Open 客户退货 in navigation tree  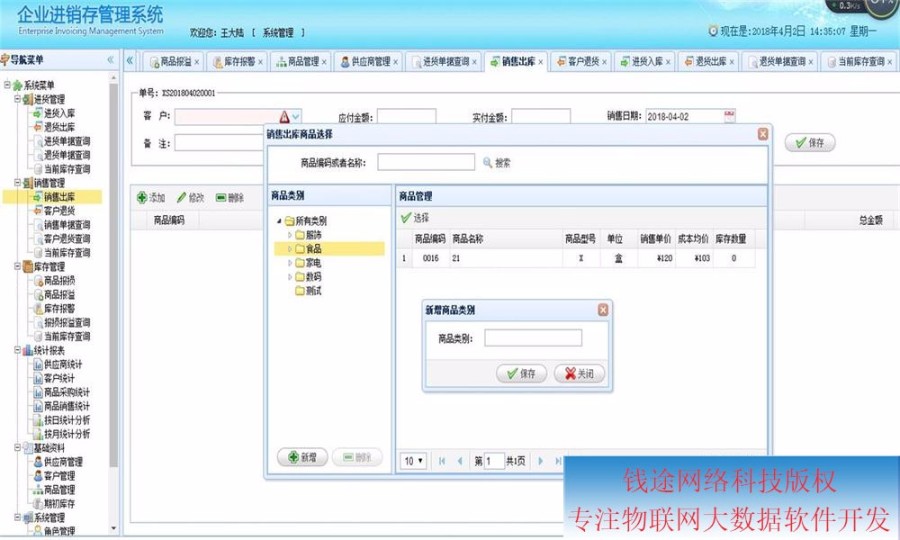point(59,211)
